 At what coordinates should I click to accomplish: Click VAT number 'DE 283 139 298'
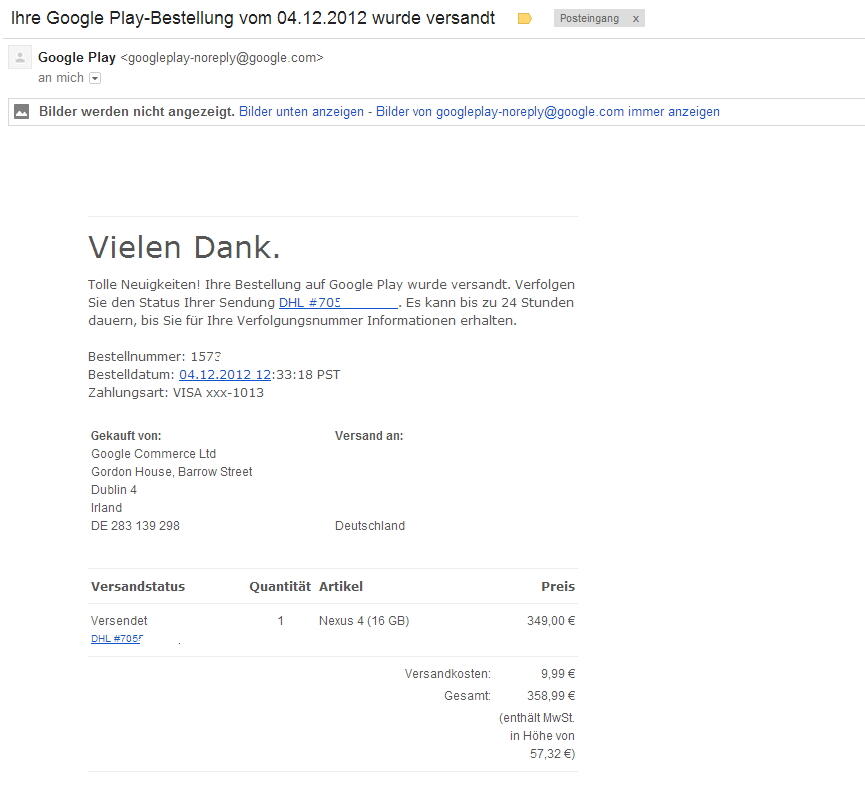135,526
